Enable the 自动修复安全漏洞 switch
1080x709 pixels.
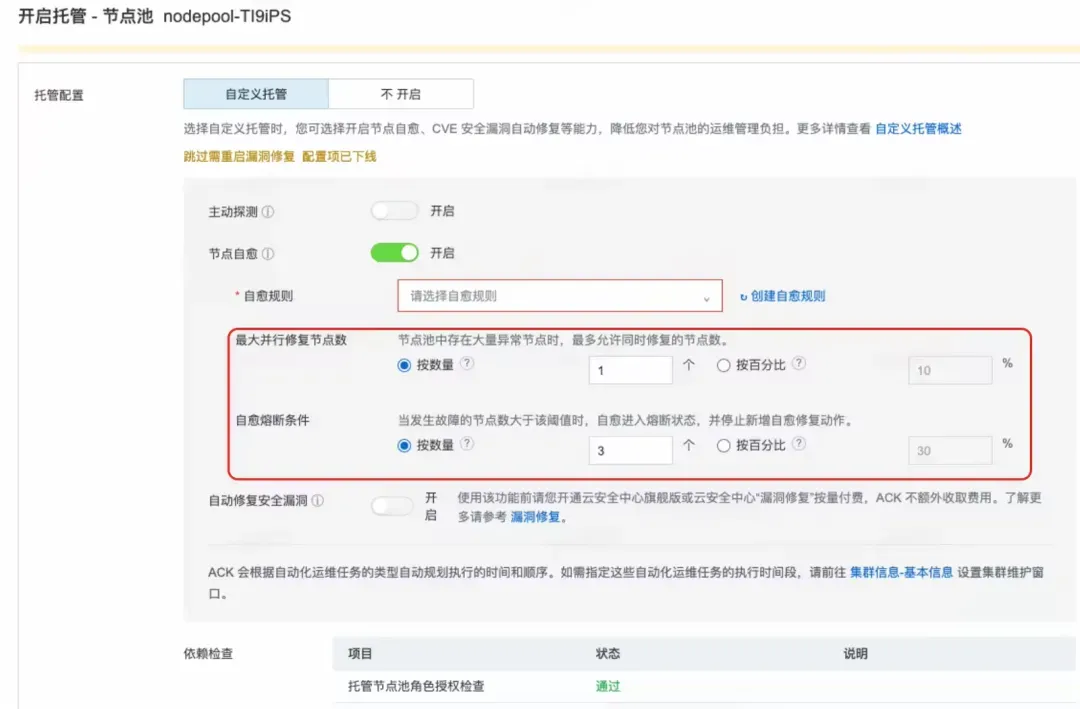(x=392, y=506)
